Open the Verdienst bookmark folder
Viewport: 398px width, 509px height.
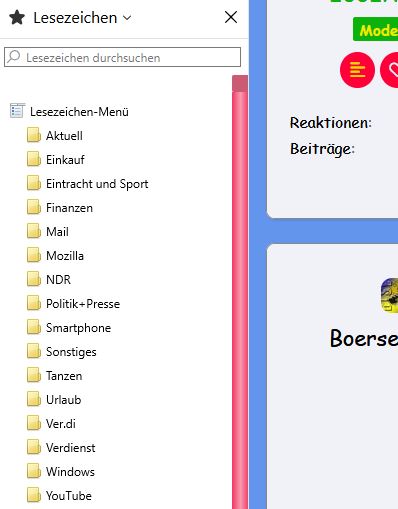click(70, 448)
